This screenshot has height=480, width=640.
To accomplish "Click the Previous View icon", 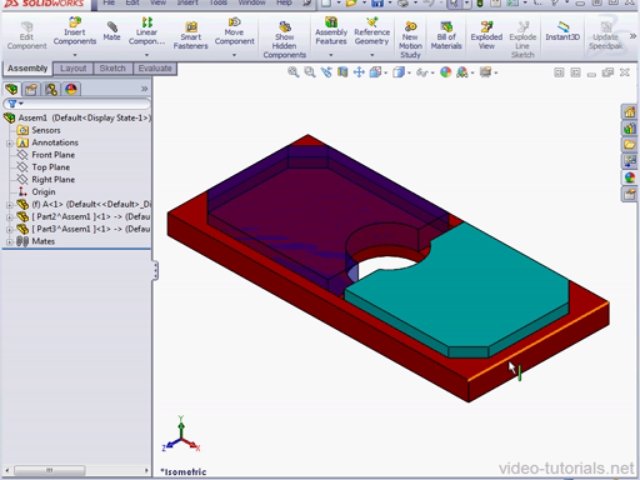I will 326,72.
